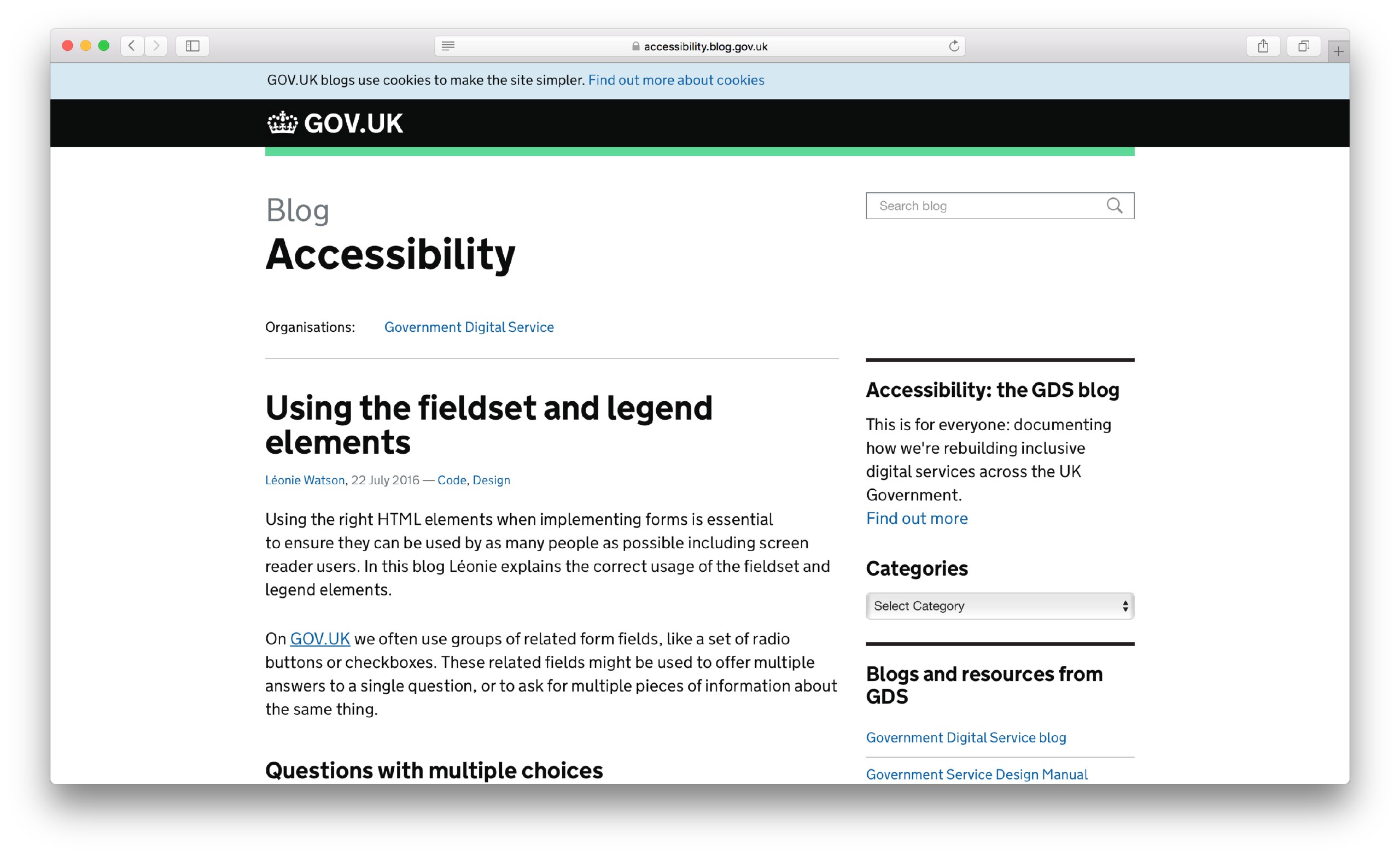Click the '22 July 2016' date text
Viewport: 1400px width, 856px height.
385,480
